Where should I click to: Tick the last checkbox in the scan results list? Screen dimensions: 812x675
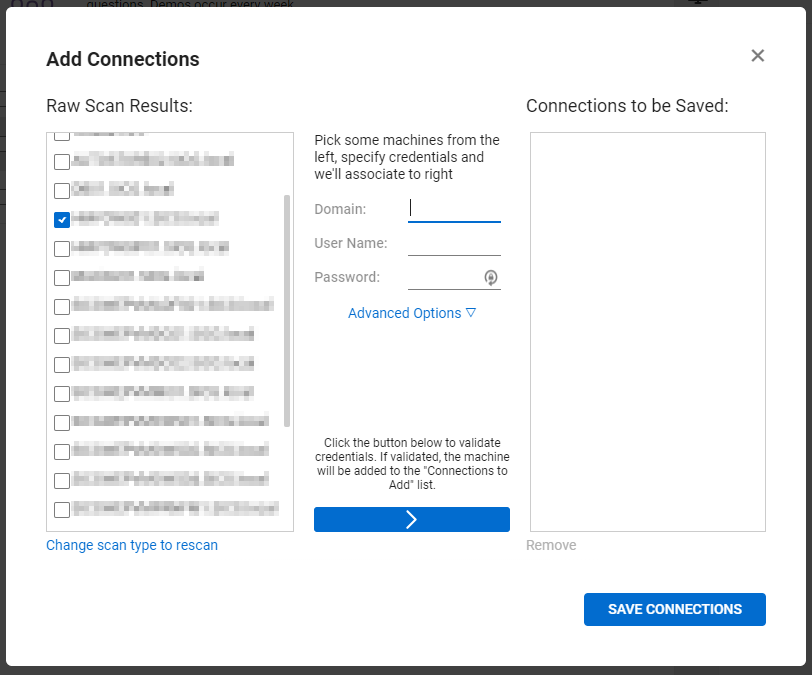(x=62, y=509)
